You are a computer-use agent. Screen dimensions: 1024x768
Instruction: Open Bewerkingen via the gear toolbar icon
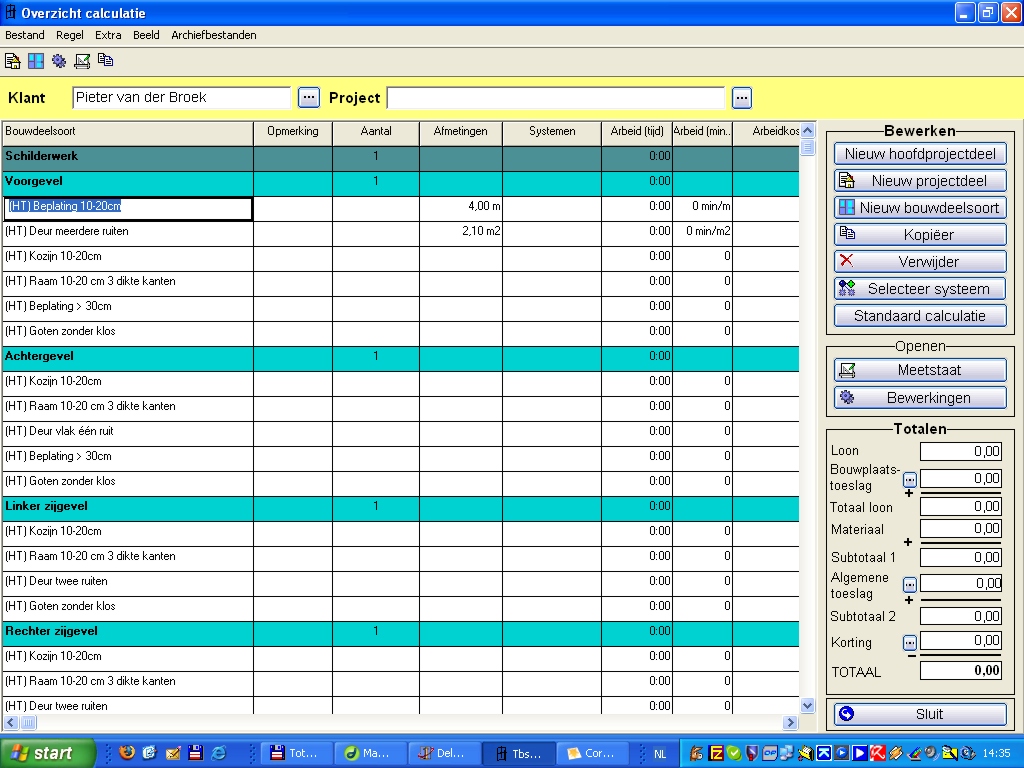tap(59, 61)
